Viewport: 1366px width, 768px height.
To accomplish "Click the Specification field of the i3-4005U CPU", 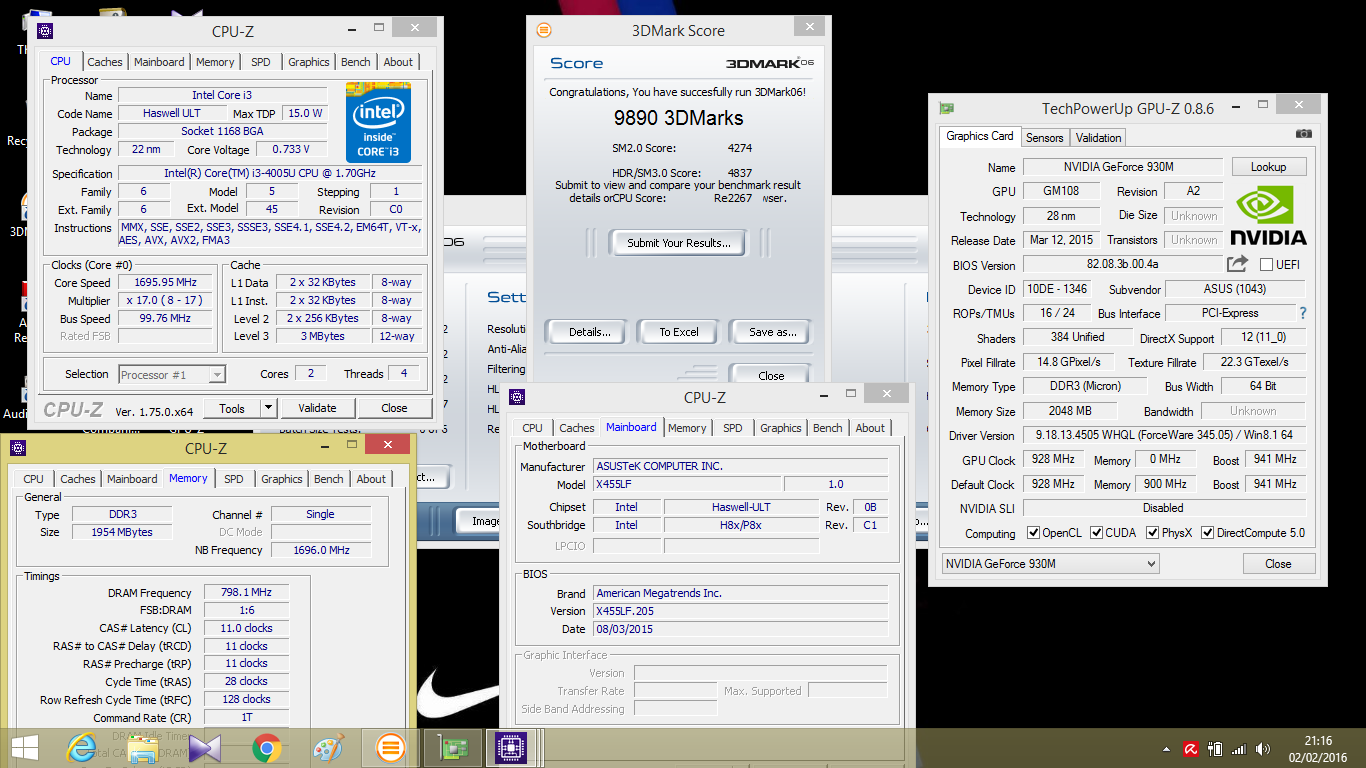I will pos(269,173).
